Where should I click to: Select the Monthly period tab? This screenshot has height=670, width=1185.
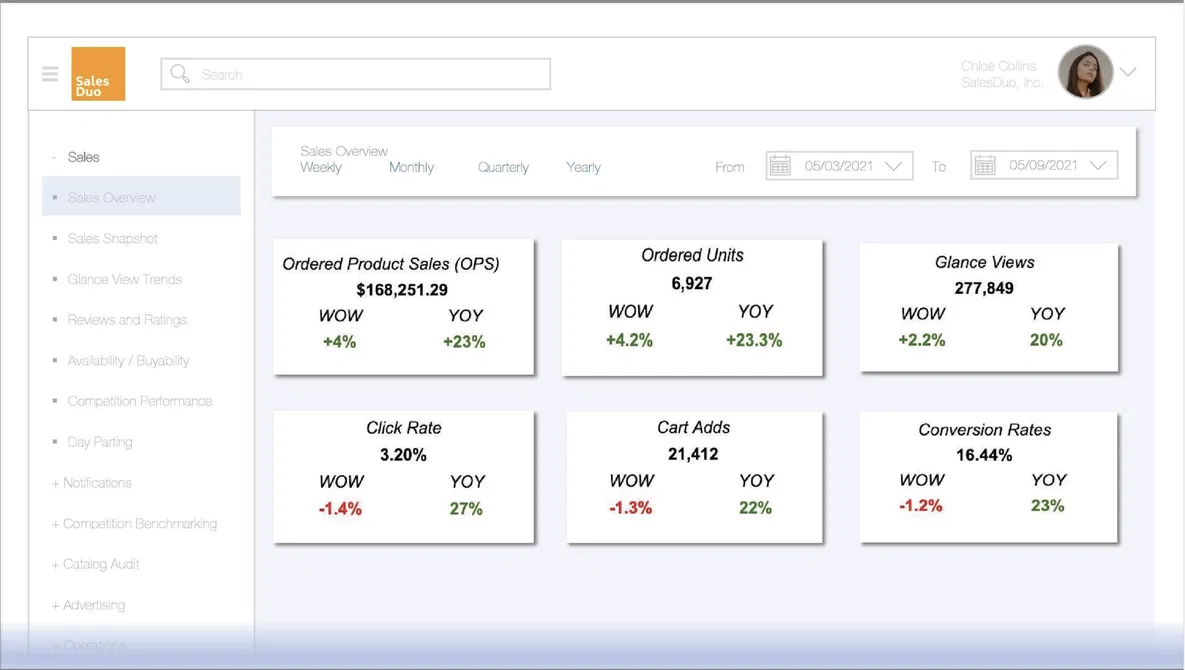(411, 168)
